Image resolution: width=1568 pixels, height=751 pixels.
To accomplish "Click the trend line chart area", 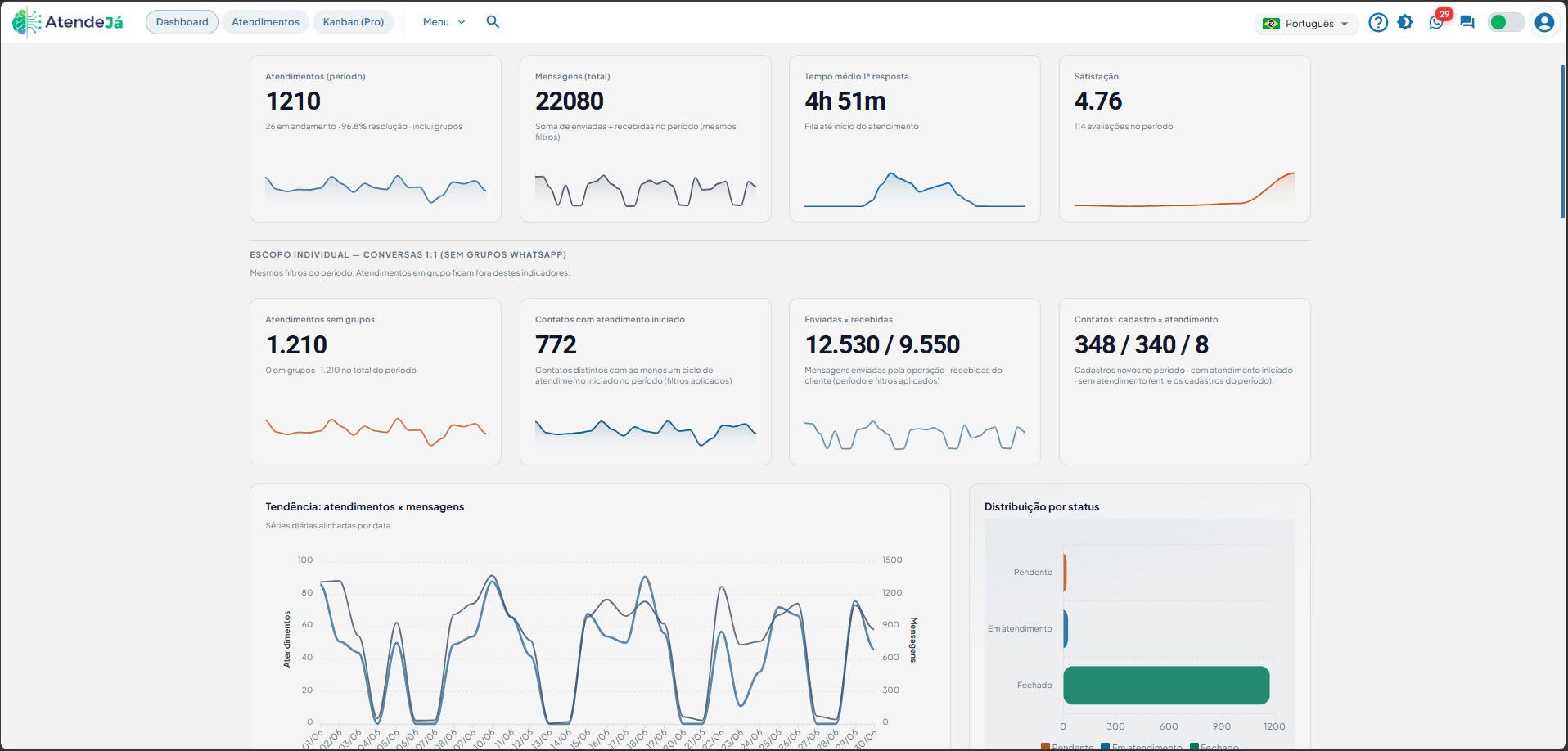I will (597, 641).
